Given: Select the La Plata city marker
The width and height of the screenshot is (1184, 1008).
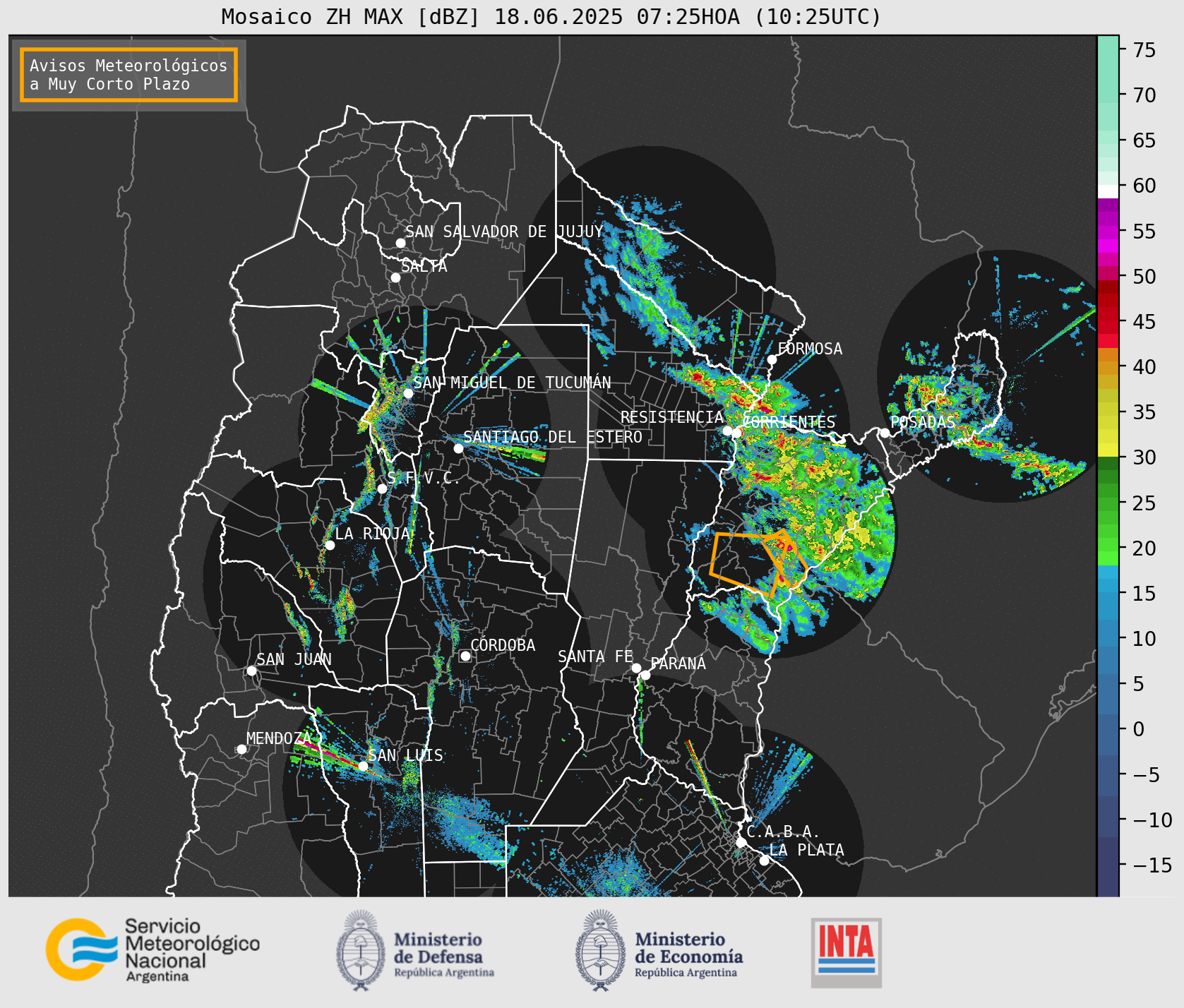Looking at the screenshot, I should (x=764, y=860).
